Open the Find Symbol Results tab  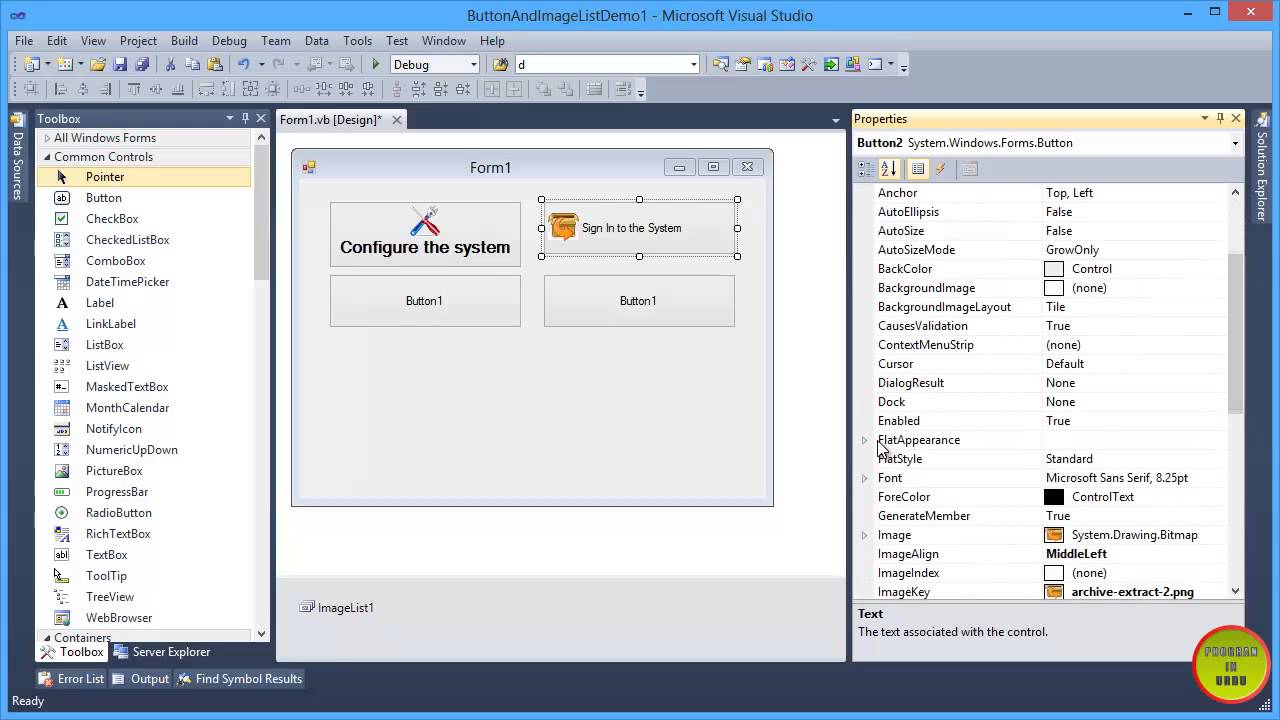click(239, 678)
